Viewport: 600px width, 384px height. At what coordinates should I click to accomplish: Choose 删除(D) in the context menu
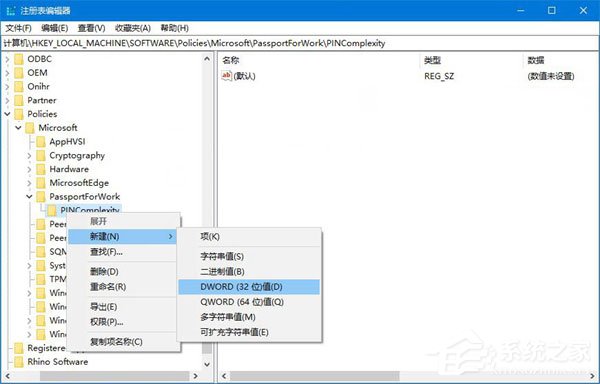click(123, 272)
